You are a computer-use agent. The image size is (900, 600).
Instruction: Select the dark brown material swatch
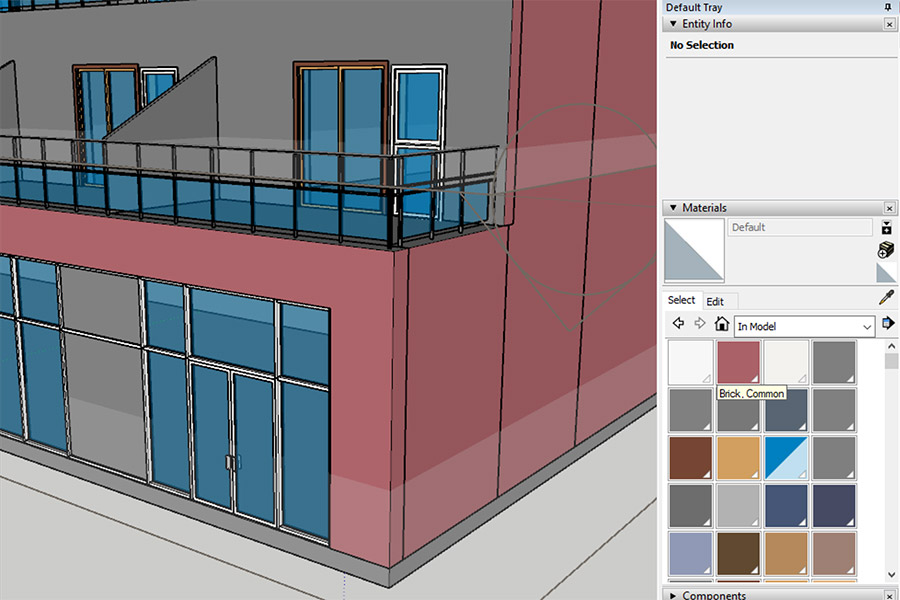pyautogui.click(x=738, y=553)
